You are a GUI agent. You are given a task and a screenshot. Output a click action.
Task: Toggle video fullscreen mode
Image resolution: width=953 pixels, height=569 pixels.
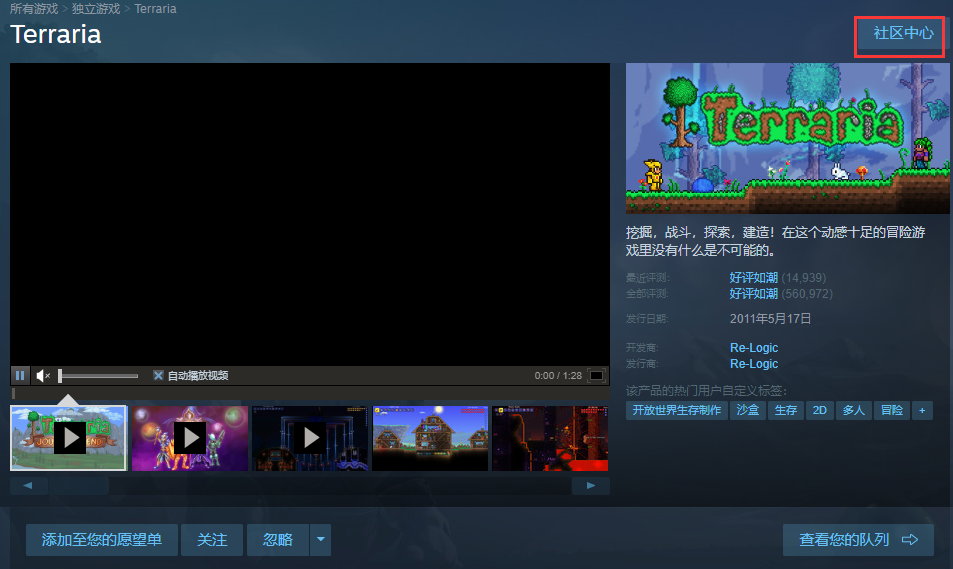597,376
